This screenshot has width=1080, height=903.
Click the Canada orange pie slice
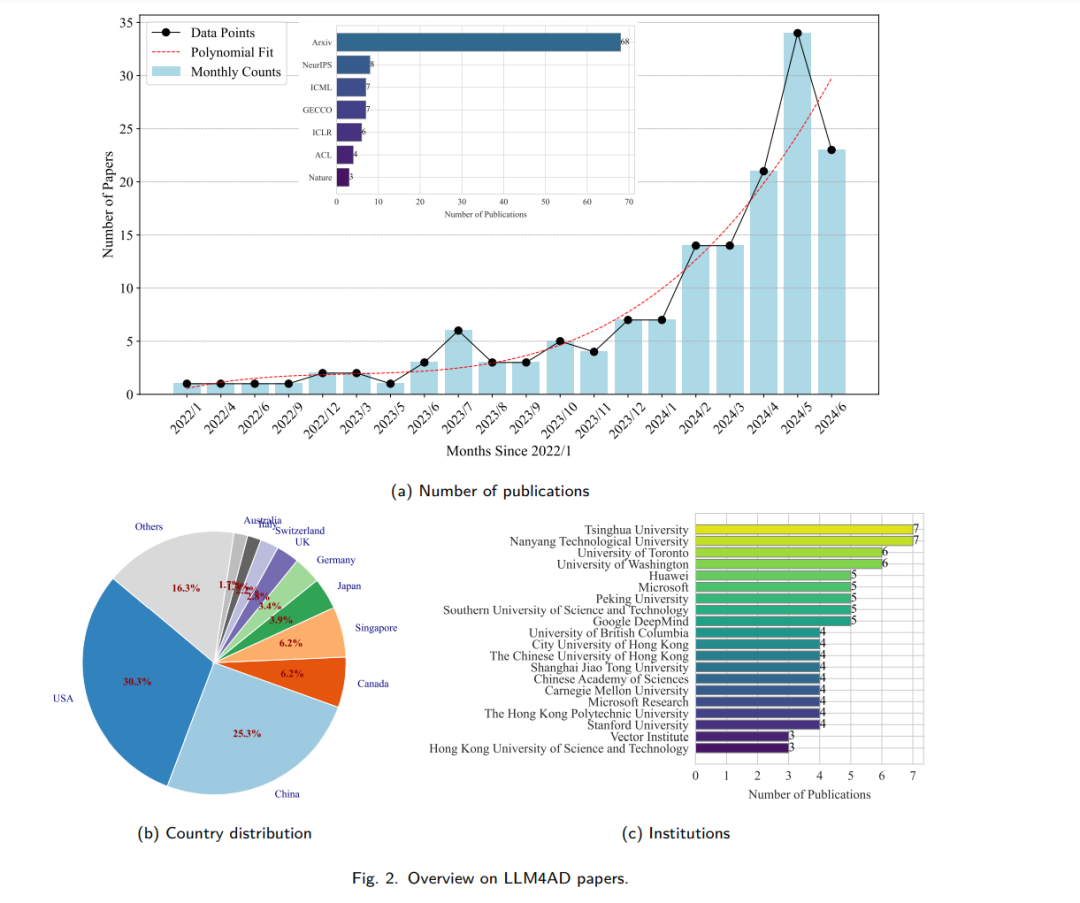coord(303,678)
